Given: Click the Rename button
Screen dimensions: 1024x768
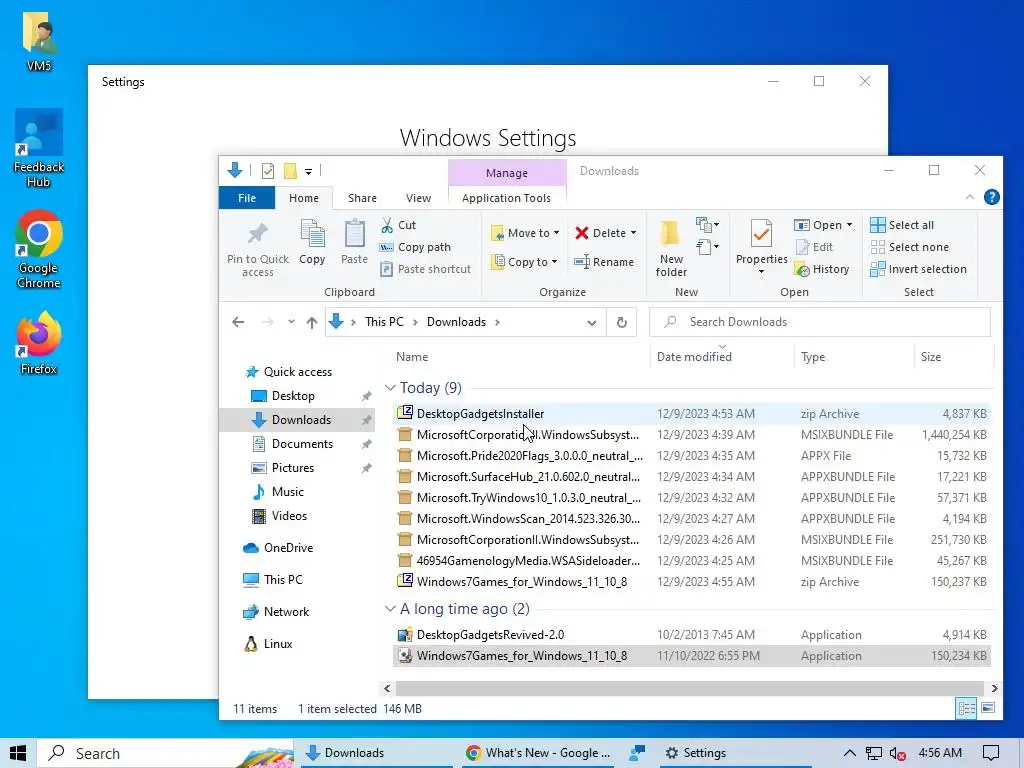Looking at the screenshot, I should coord(604,262).
